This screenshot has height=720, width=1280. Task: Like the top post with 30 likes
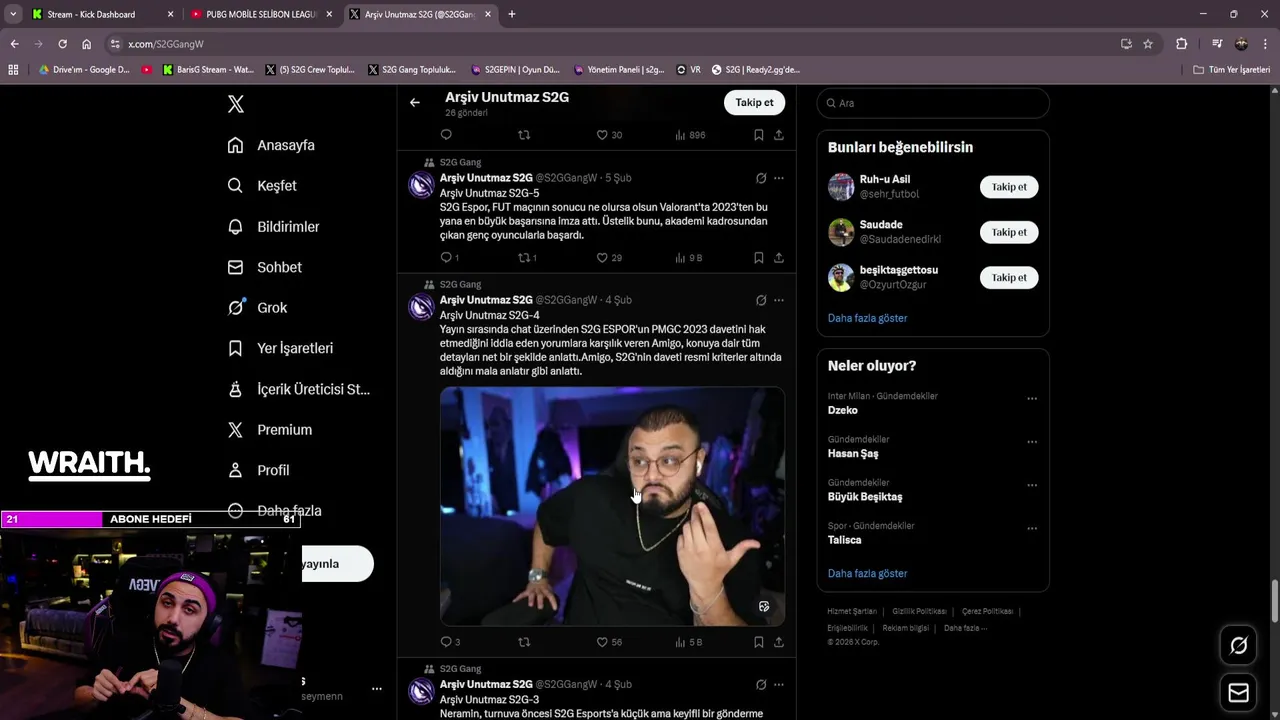tap(609, 135)
